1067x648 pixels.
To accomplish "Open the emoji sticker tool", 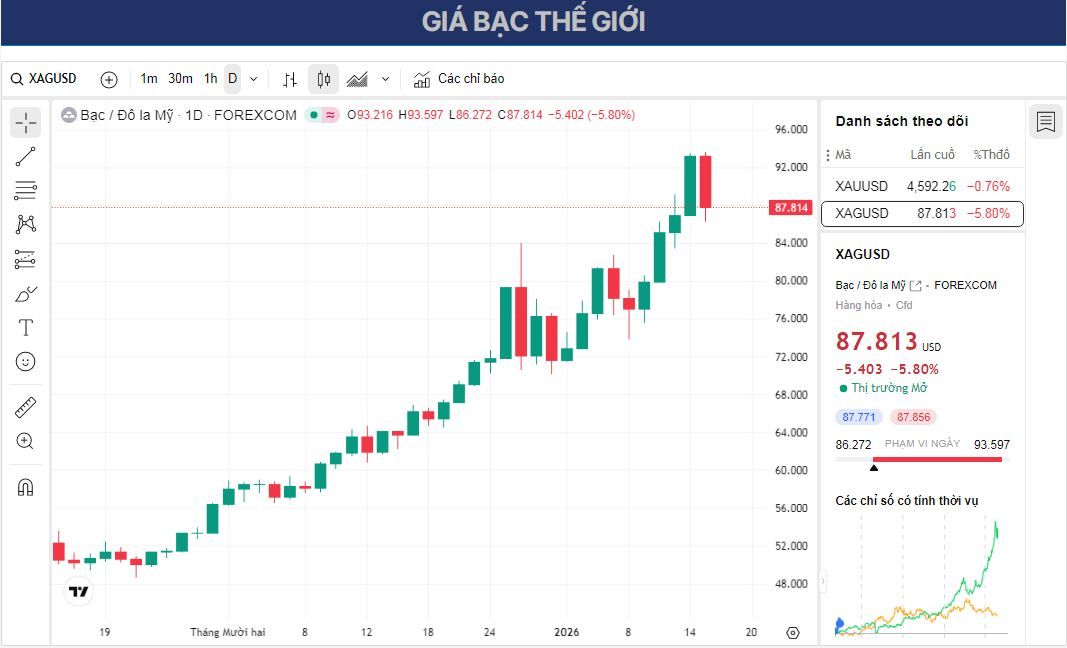I will click(25, 362).
